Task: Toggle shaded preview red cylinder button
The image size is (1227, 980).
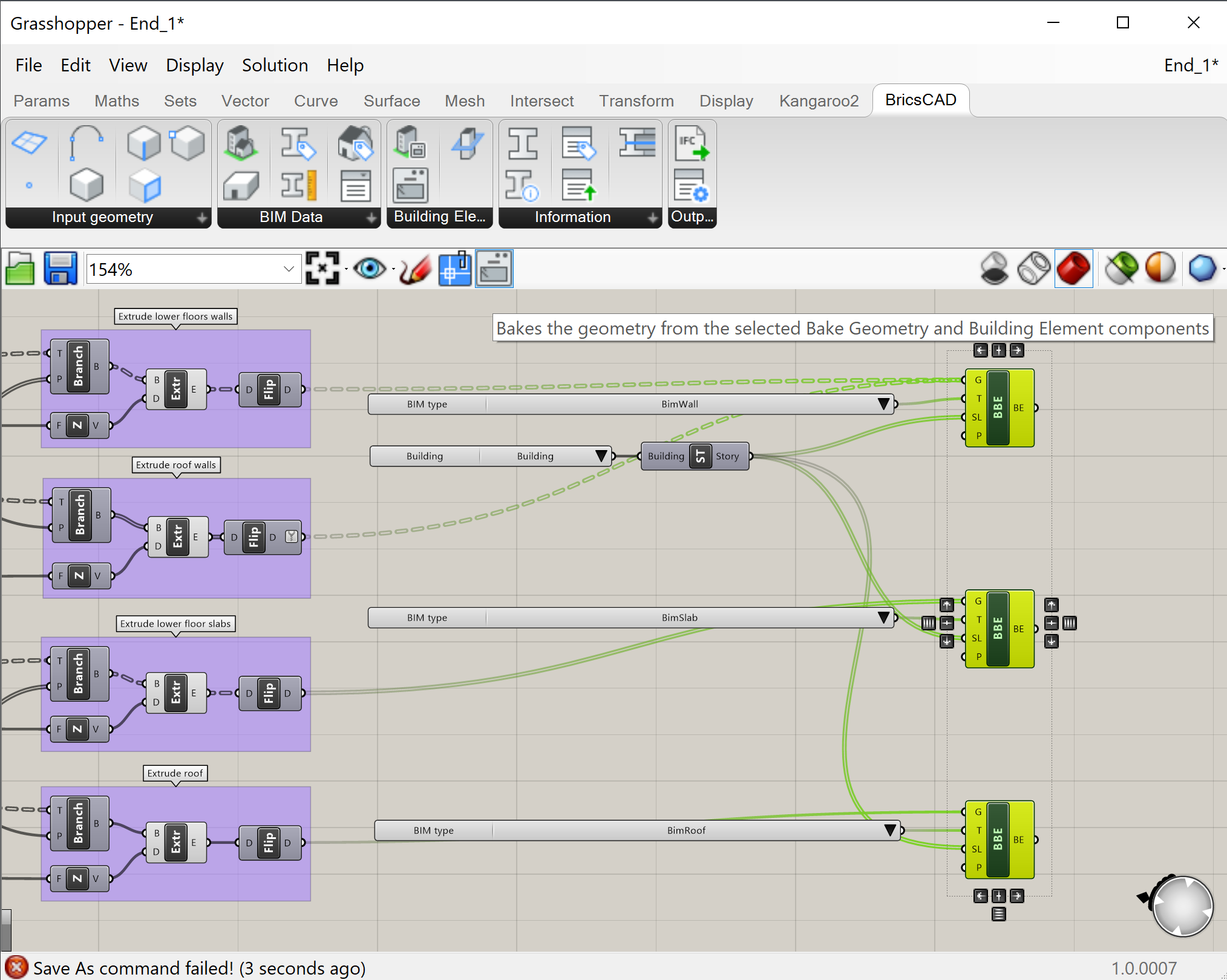Action: (x=1073, y=269)
